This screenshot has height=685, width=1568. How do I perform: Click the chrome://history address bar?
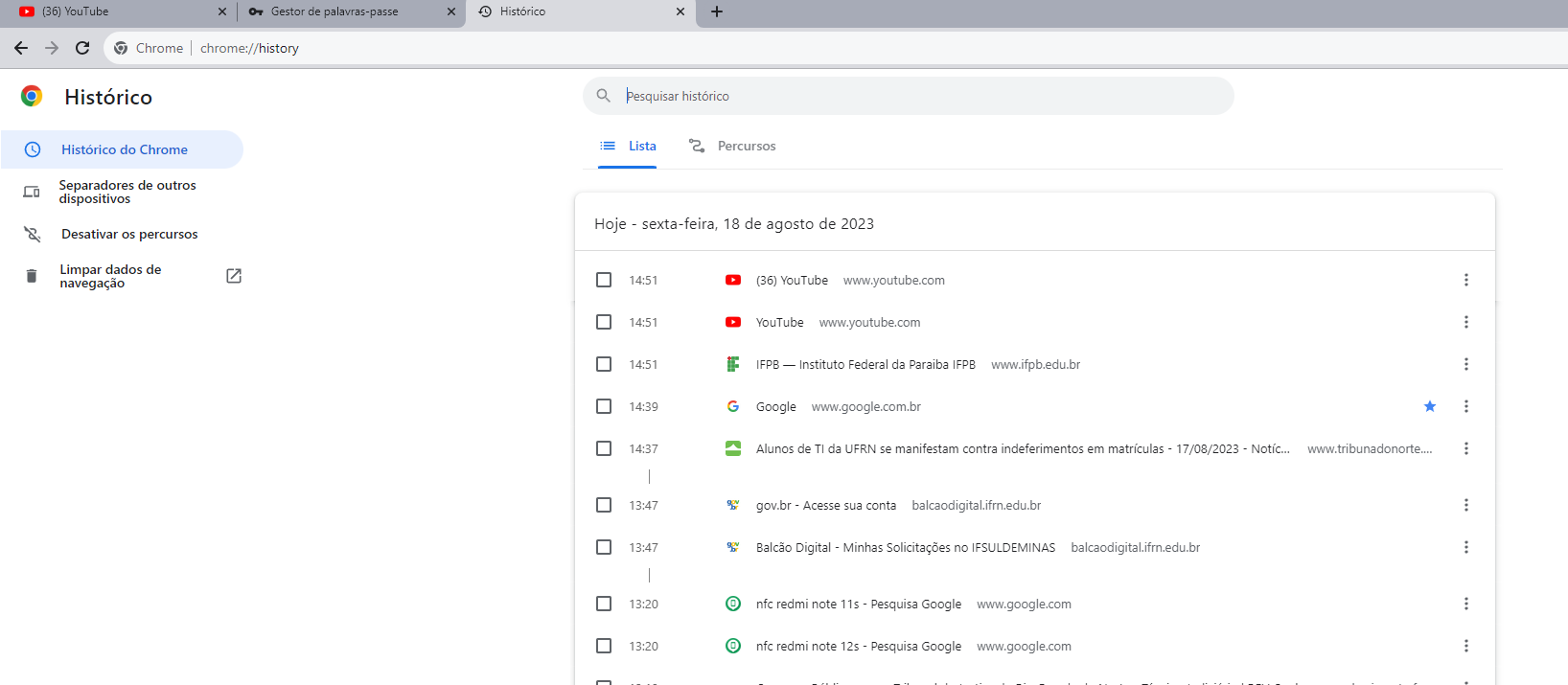pyautogui.click(x=834, y=48)
